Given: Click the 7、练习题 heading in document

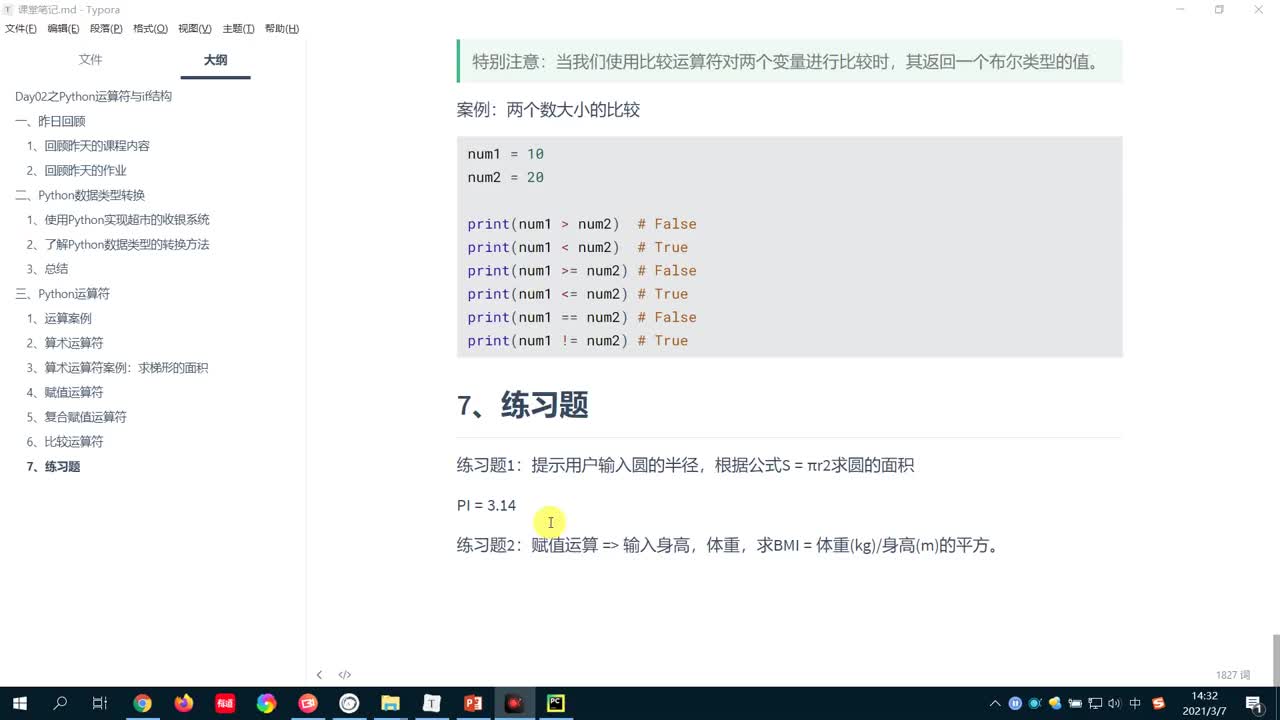Looking at the screenshot, I should [x=522, y=405].
